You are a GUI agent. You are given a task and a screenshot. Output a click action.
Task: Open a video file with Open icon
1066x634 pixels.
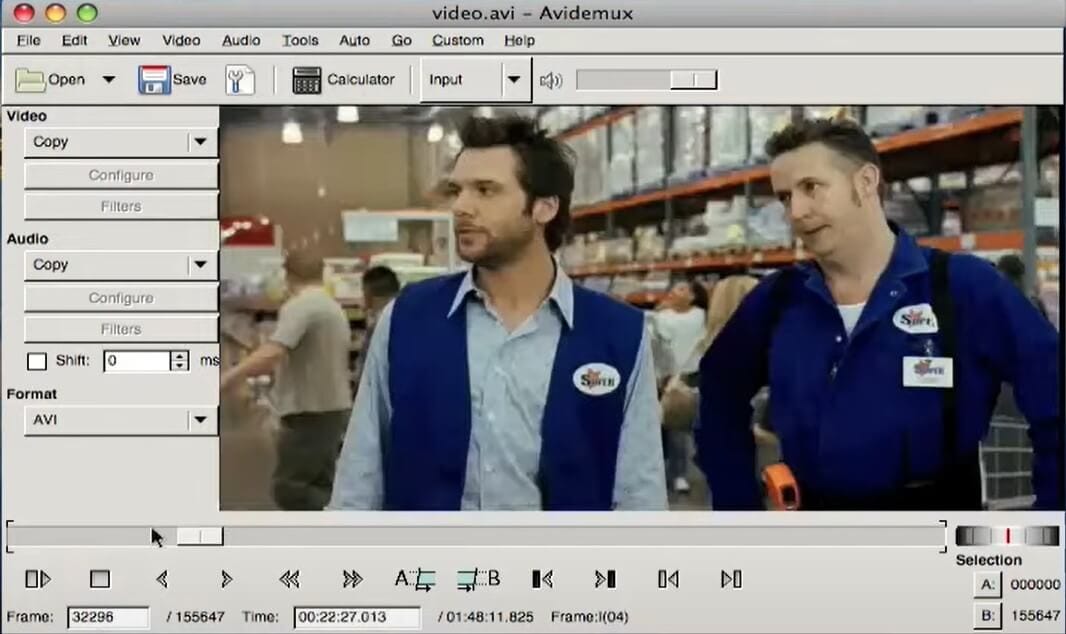click(x=50, y=80)
